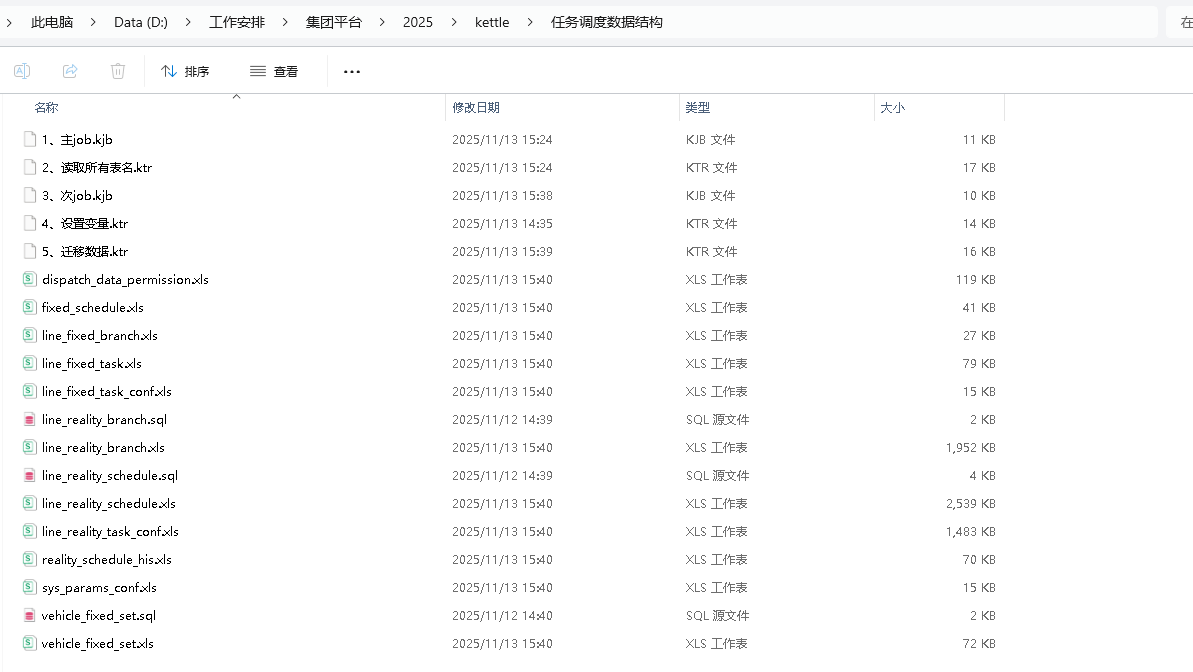Screen dimensions: 1193x672
Task: Click the Delete trash icon
Action: [118, 71]
